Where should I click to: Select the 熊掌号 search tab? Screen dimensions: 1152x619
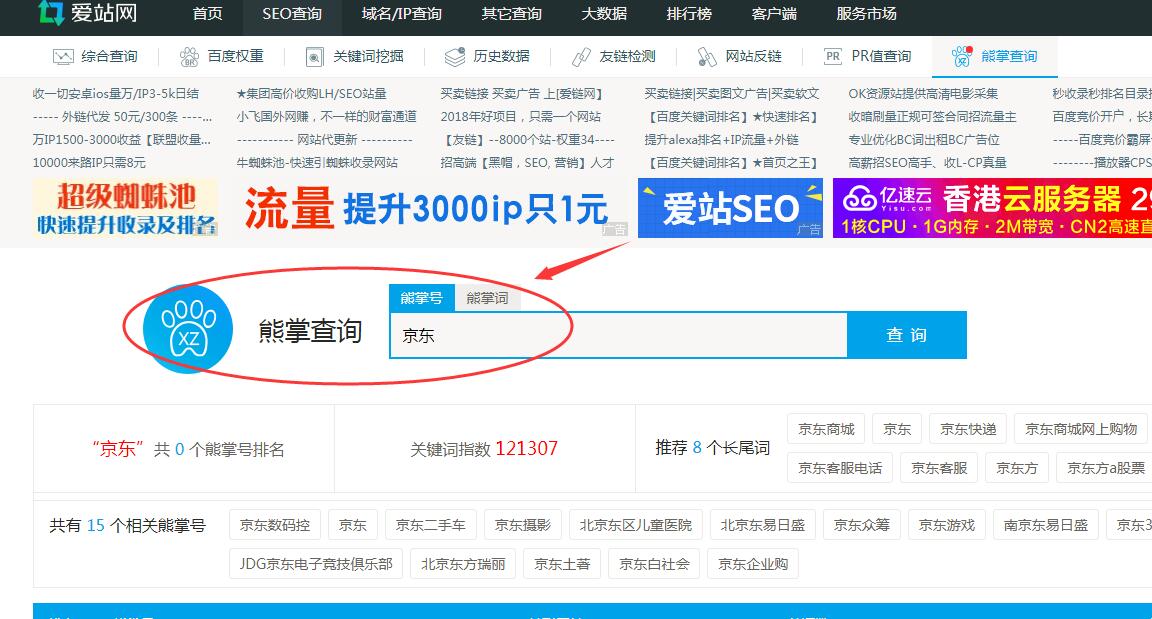click(x=422, y=298)
